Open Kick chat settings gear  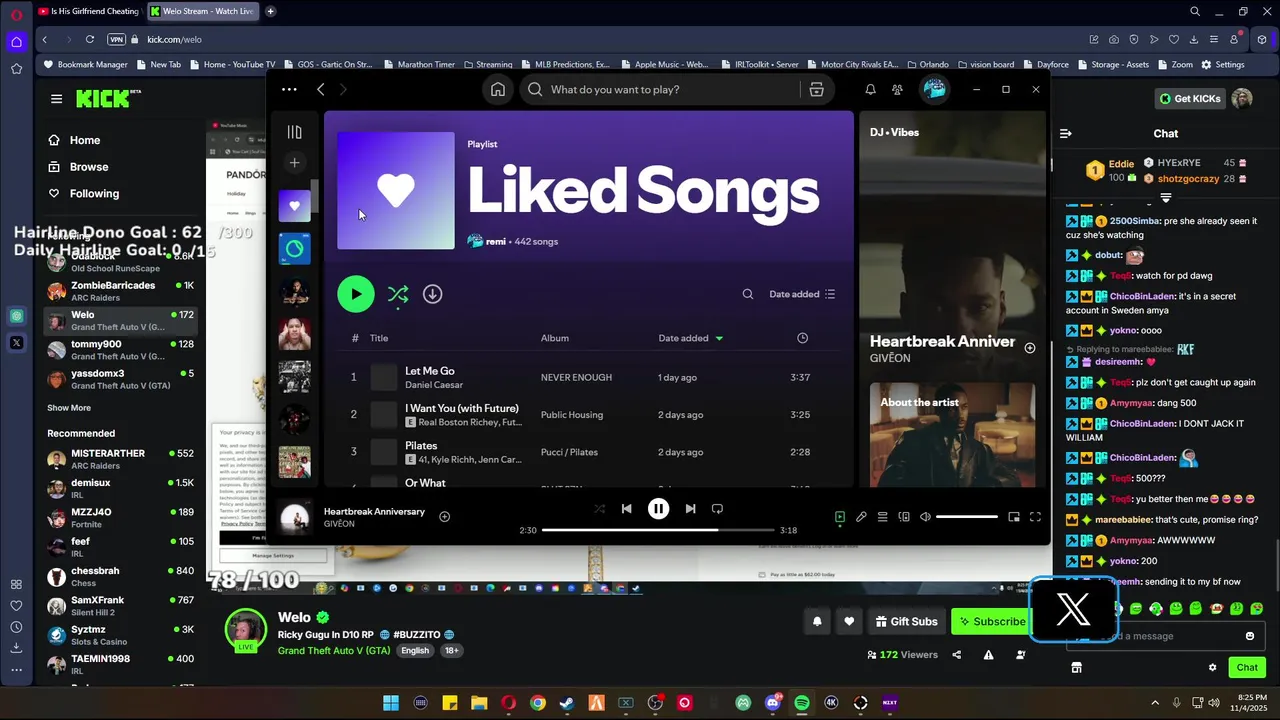click(1213, 667)
